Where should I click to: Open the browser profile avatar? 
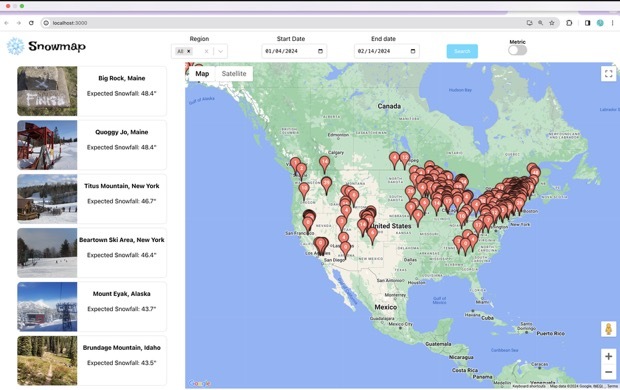pos(600,23)
